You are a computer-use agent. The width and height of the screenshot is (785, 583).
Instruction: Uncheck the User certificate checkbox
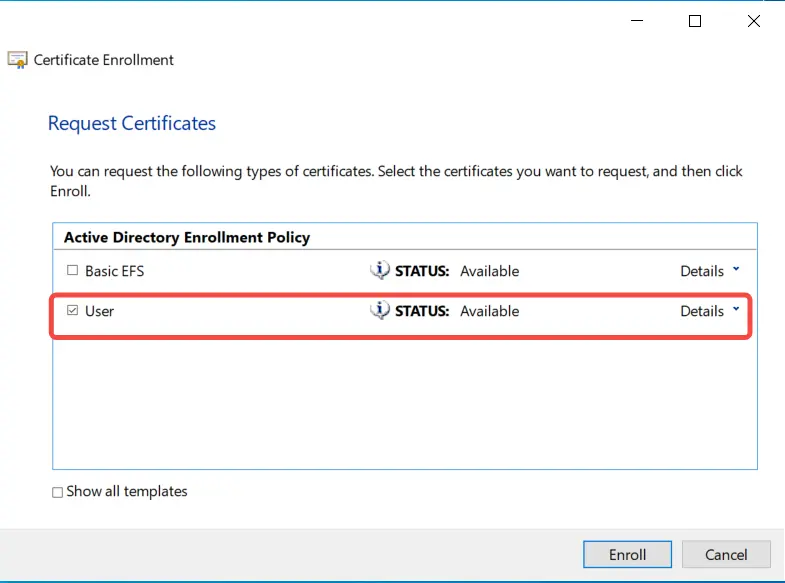click(x=73, y=310)
